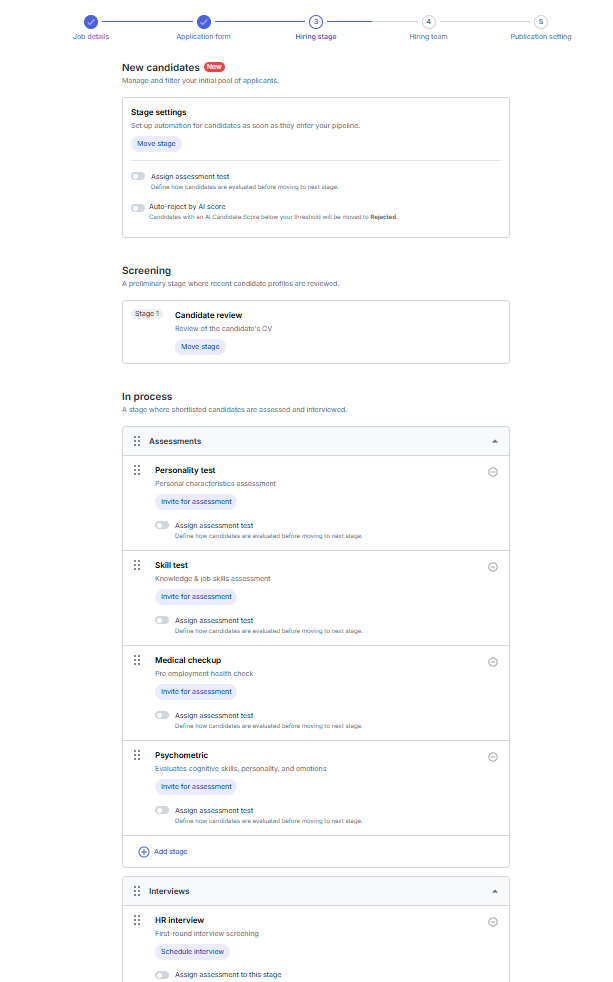Click the plus icon beside Add stage
613x982 pixels.
point(144,852)
